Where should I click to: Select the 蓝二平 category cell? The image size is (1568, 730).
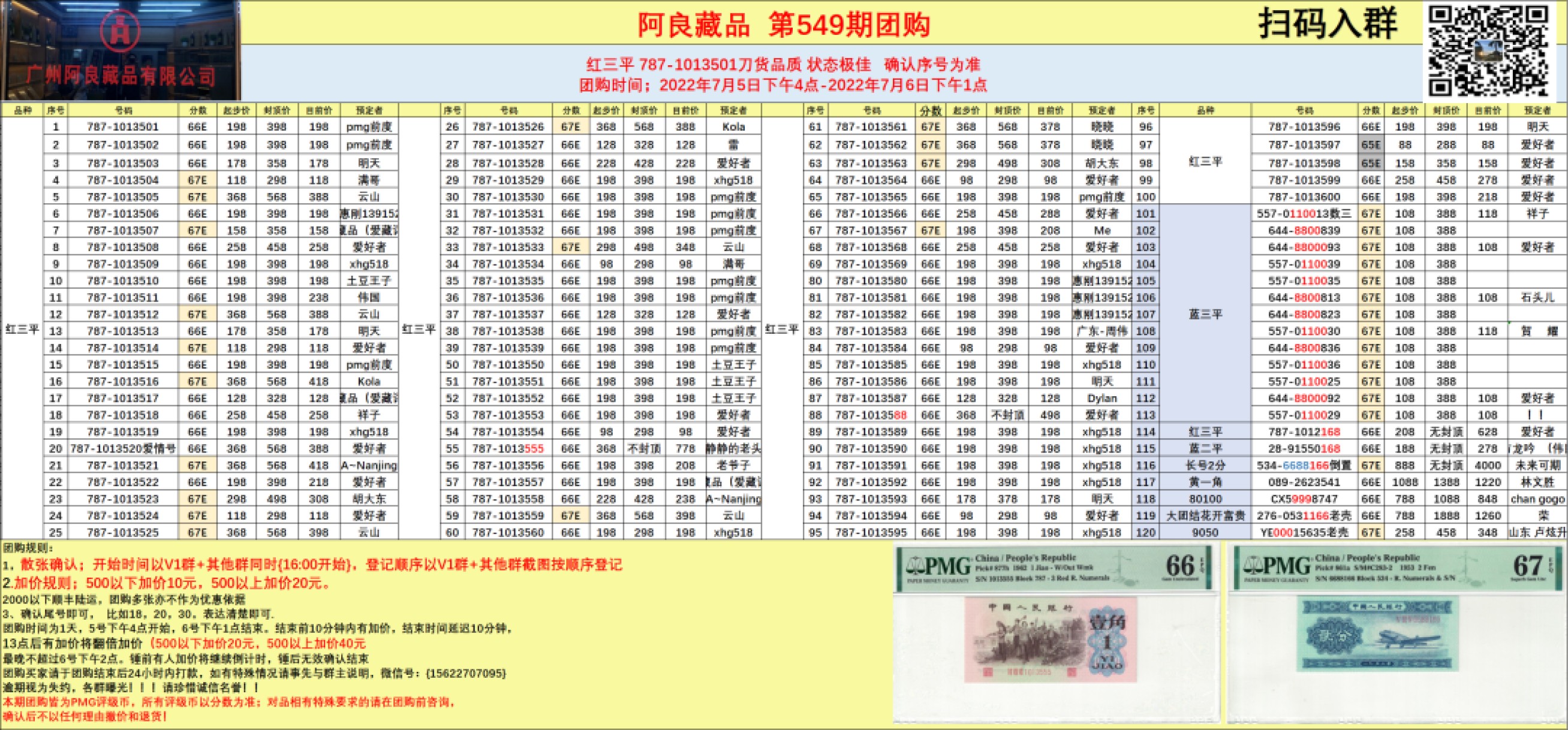click(1205, 448)
